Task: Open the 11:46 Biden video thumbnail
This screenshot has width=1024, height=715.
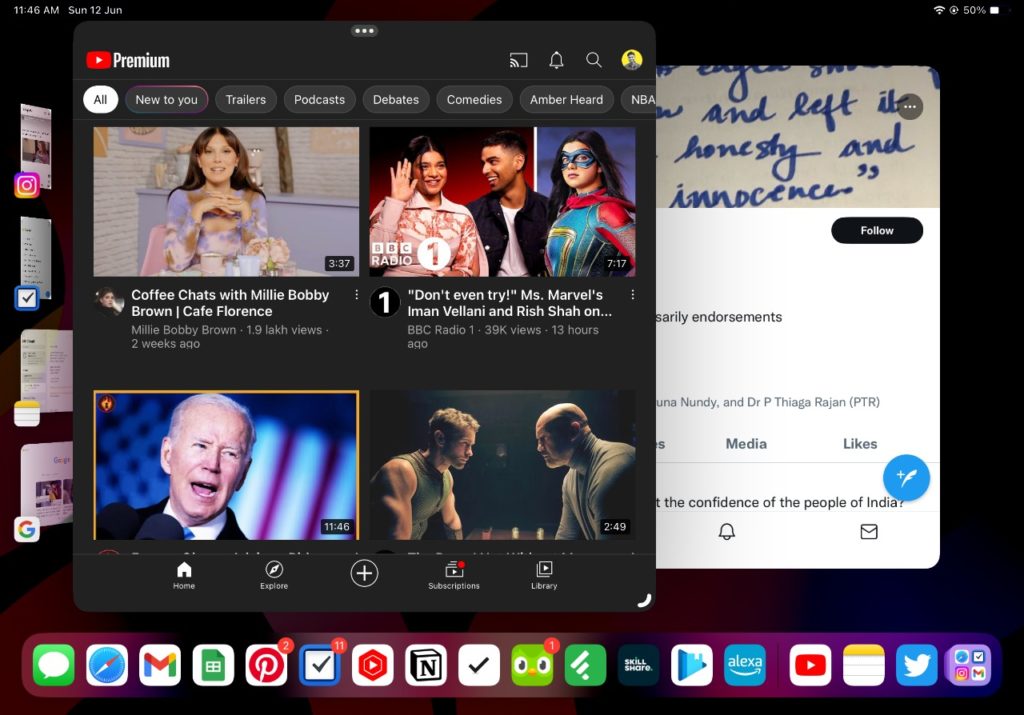Action: coord(226,465)
